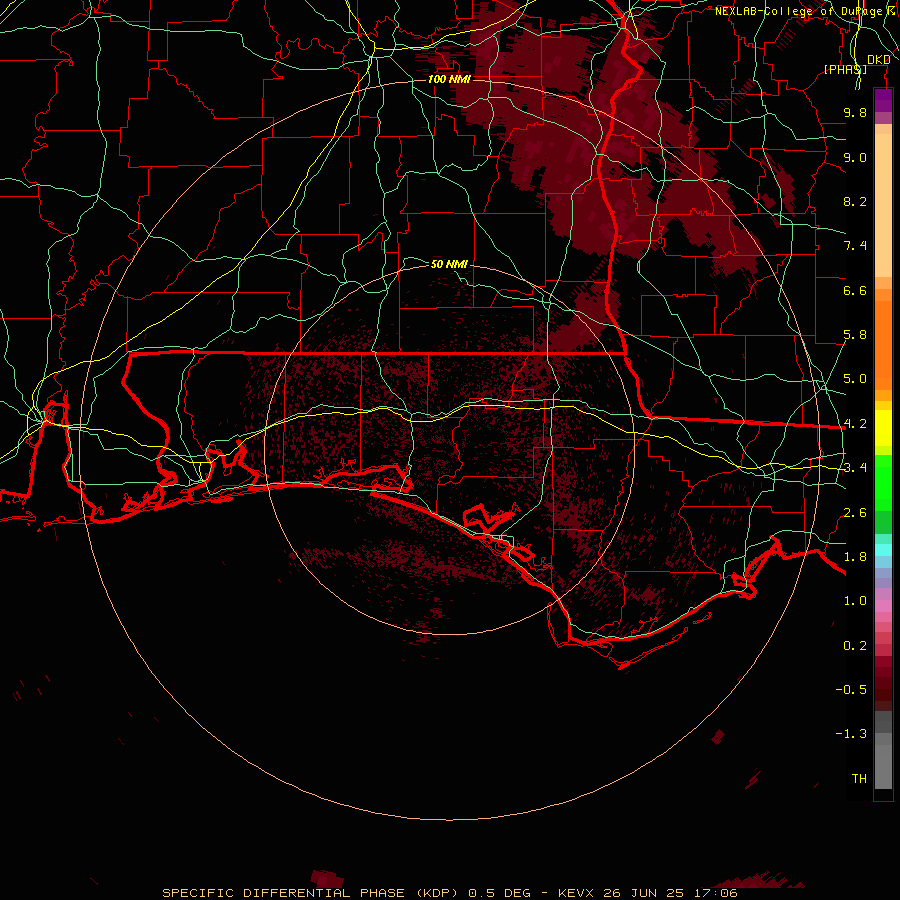Click the 5.8 scale value

tap(855, 335)
